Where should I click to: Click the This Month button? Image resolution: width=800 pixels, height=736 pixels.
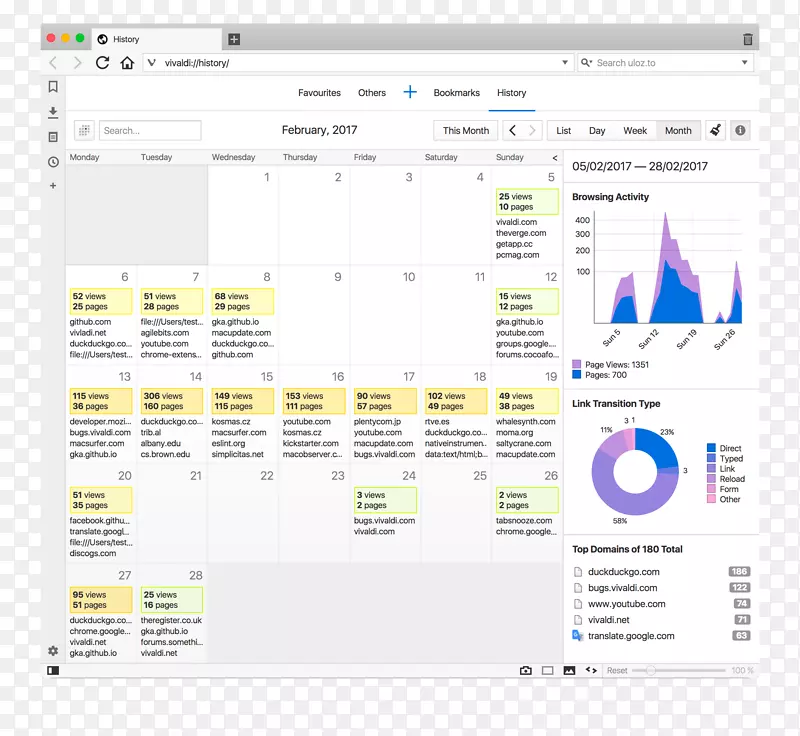(466, 131)
